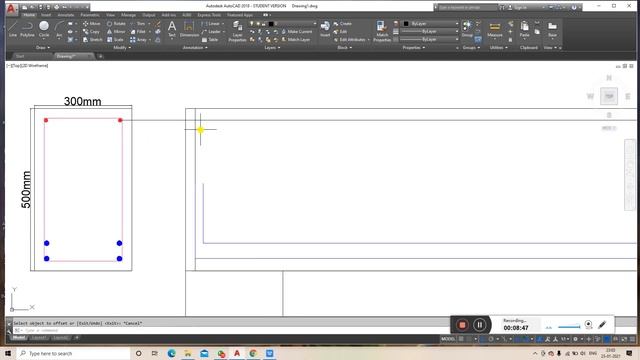Activate the Move command
640x360 pixels.
coord(91,24)
